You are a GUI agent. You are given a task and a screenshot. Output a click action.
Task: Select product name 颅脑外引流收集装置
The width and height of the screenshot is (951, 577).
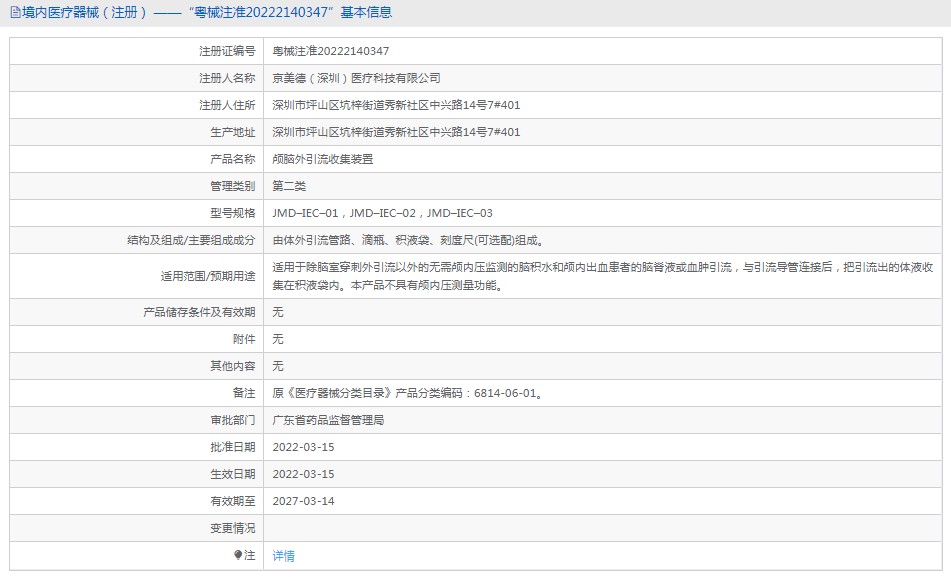click(323, 160)
